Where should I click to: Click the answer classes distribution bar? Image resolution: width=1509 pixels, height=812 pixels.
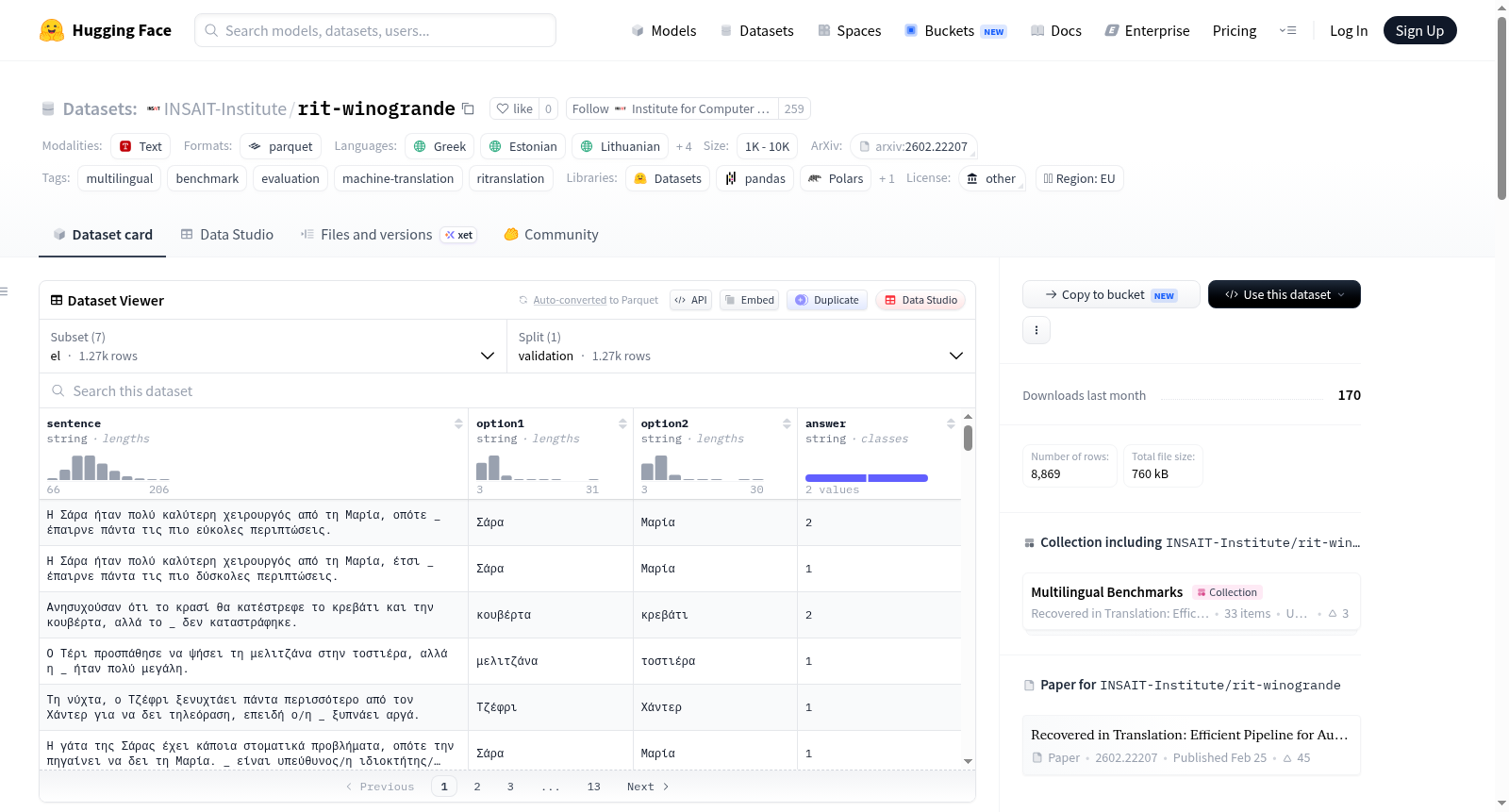coord(867,478)
